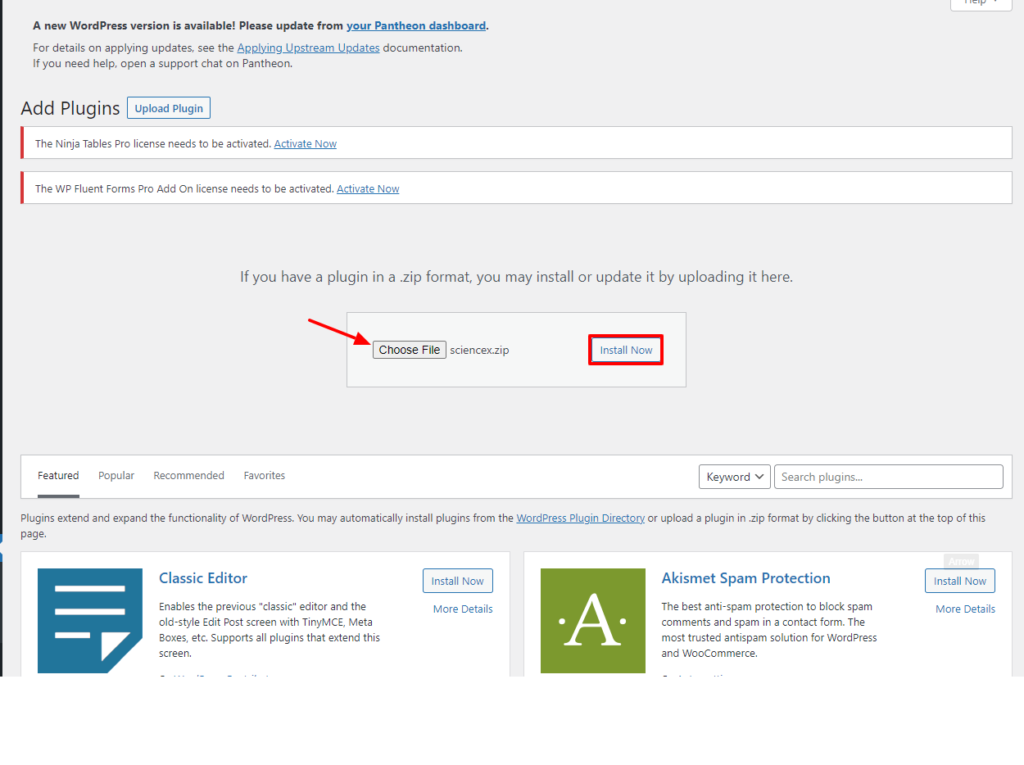Install the uploaded sciencex.zip plugin
The width and height of the screenshot is (1024, 765).
tap(625, 349)
